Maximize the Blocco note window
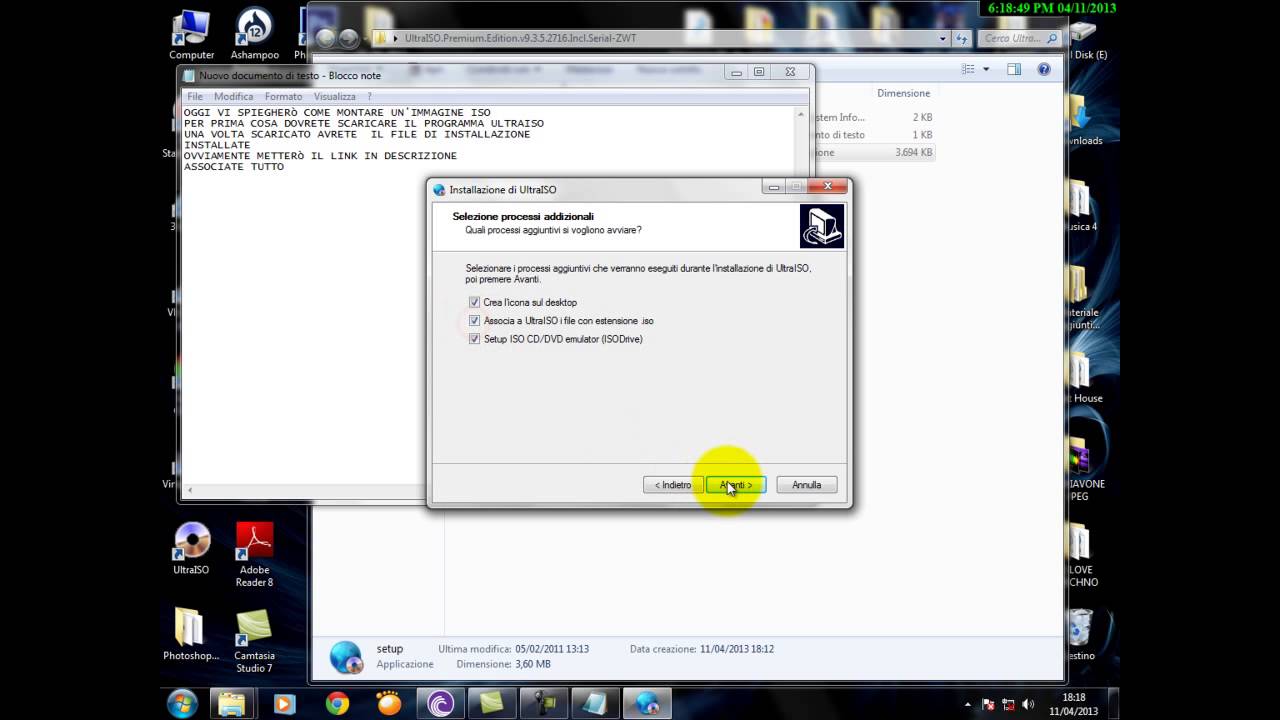Image resolution: width=1280 pixels, height=720 pixels. (x=759, y=72)
